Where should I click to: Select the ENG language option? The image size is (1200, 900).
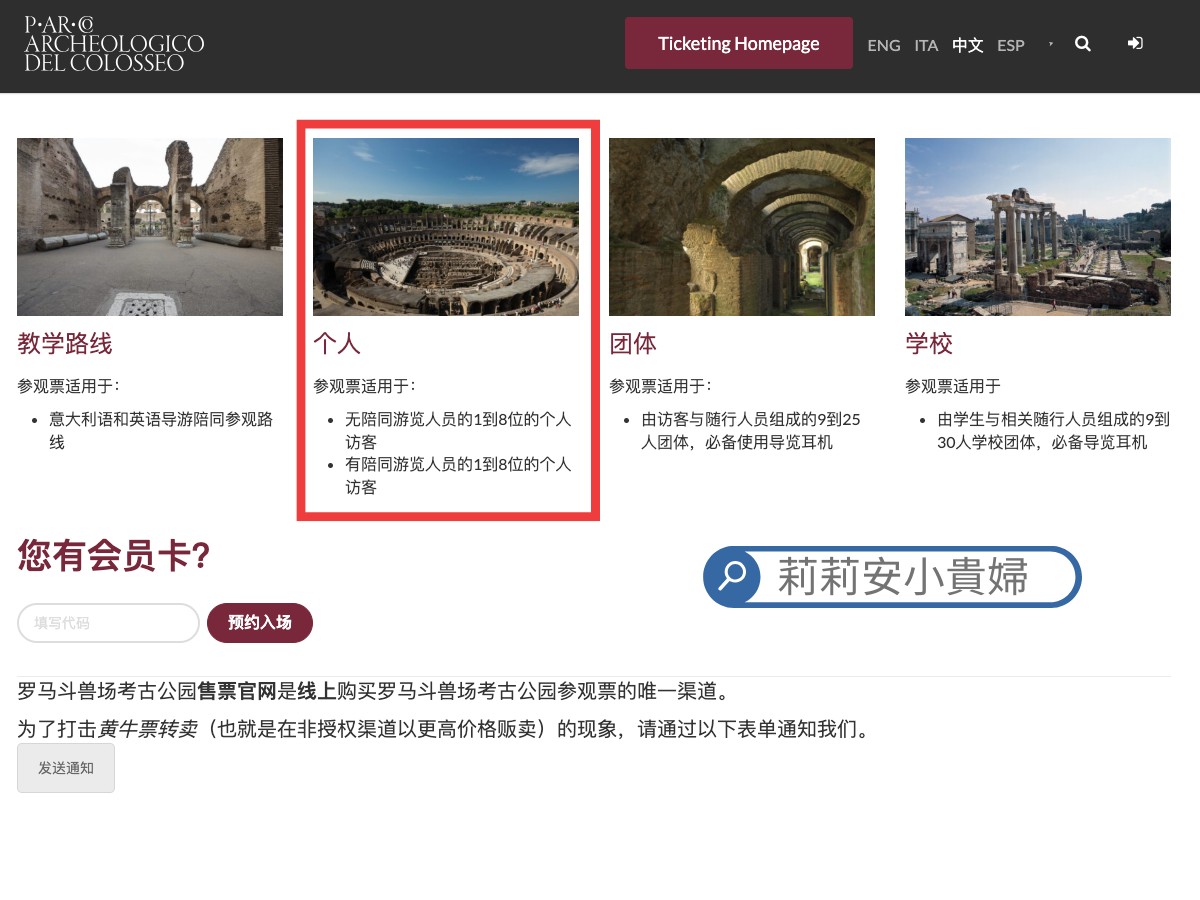(x=883, y=45)
